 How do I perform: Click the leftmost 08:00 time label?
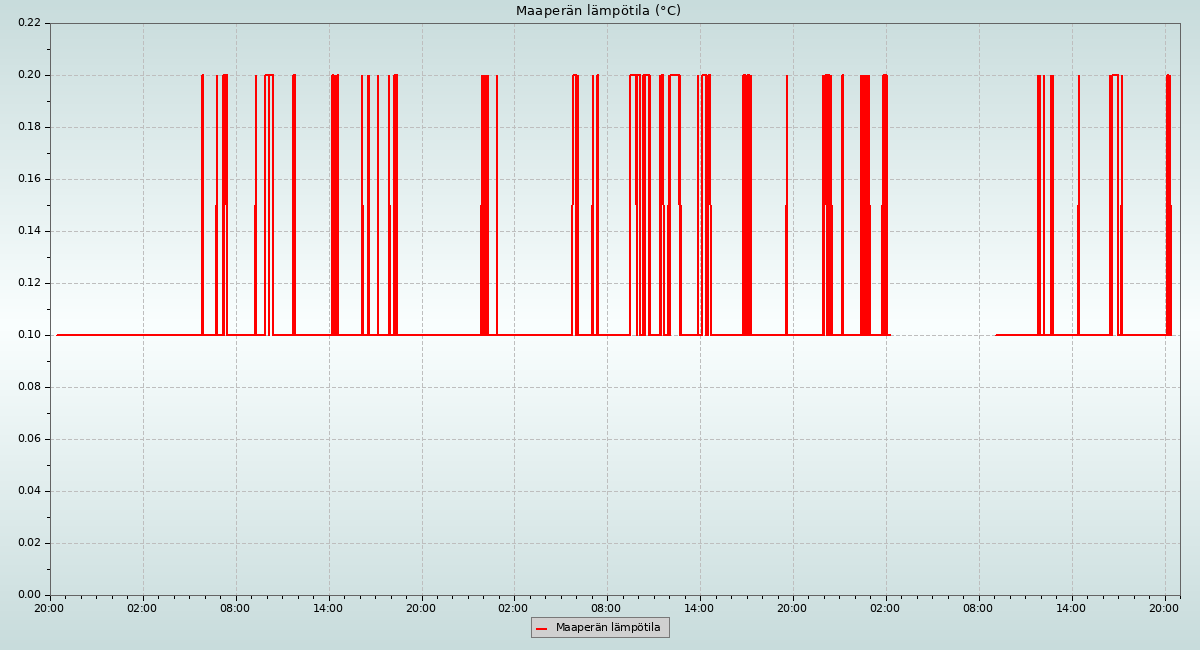click(235, 608)
